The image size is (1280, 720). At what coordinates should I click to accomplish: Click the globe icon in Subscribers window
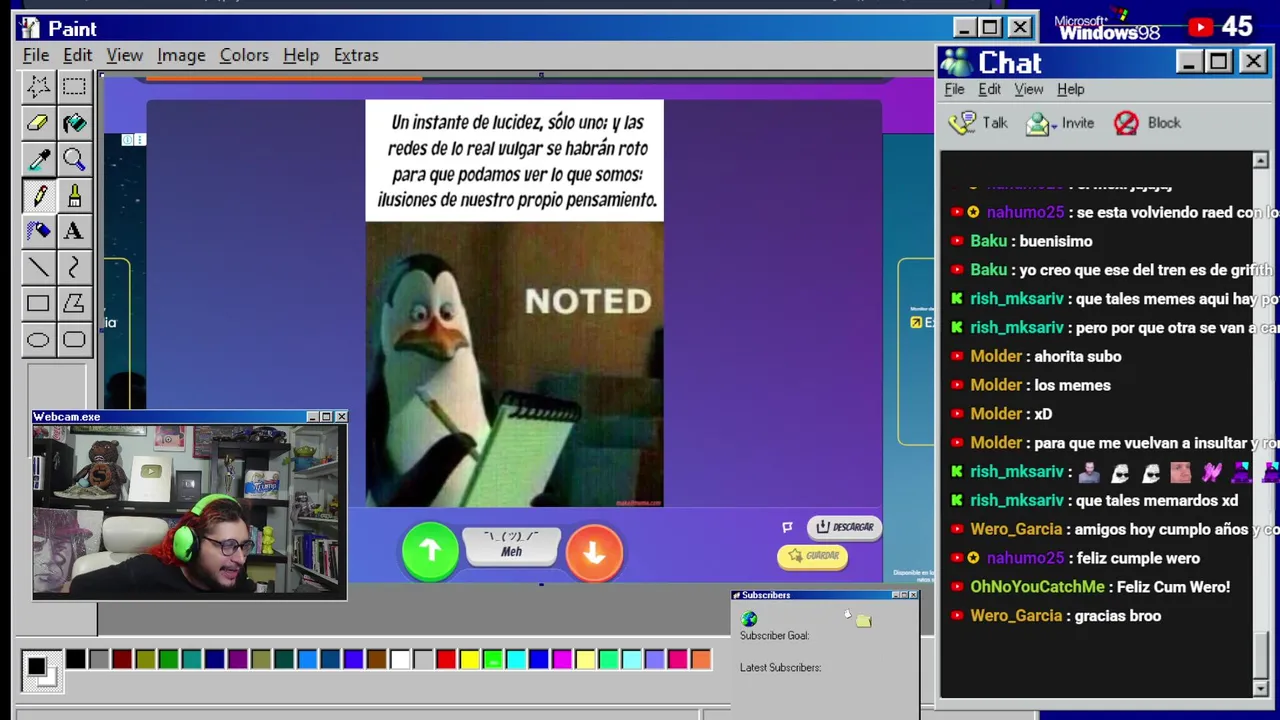click(x=749, y=620)
